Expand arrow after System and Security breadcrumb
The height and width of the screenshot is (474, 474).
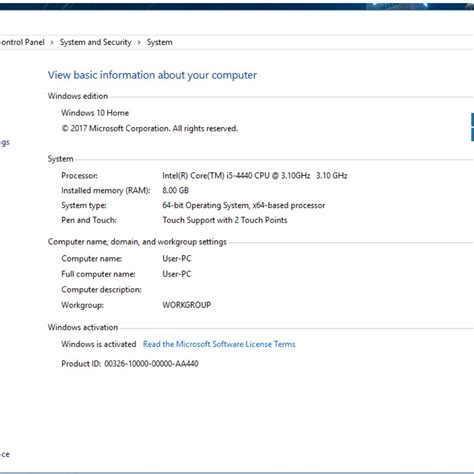pos(139,42)
